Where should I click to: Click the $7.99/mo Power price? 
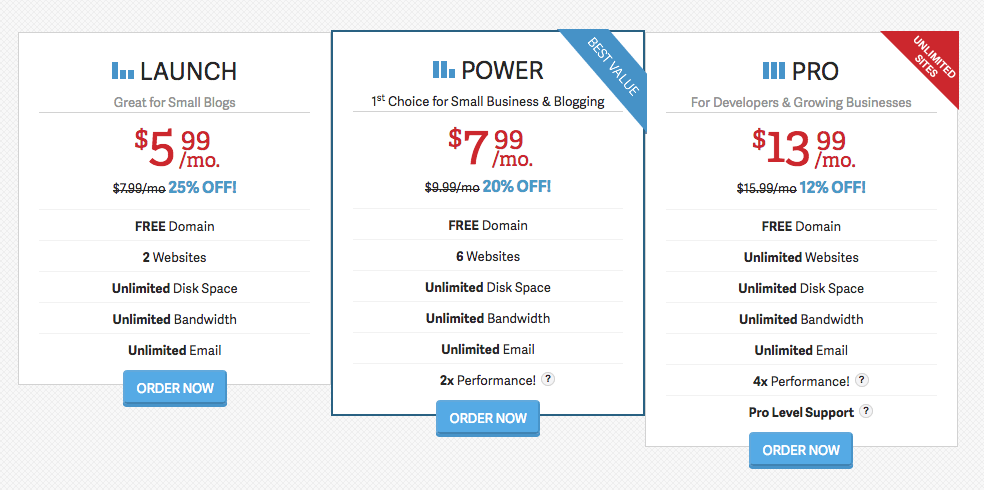(x=490, y=147)
